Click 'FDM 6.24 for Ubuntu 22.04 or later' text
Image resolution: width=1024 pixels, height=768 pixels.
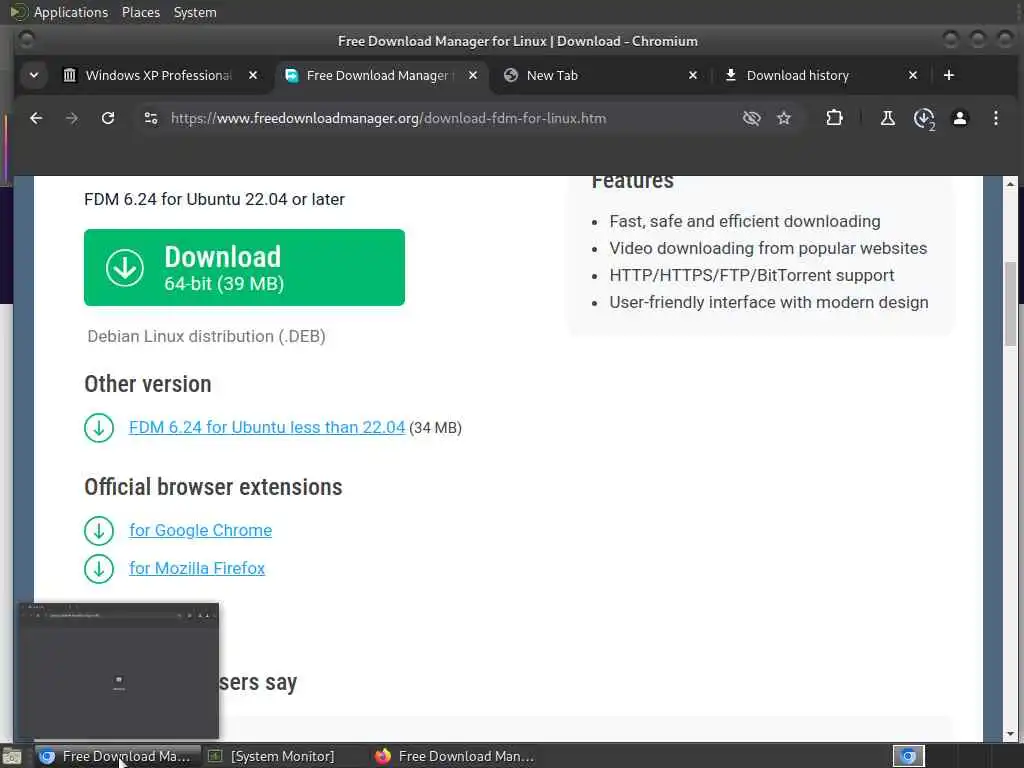(214, 199)
